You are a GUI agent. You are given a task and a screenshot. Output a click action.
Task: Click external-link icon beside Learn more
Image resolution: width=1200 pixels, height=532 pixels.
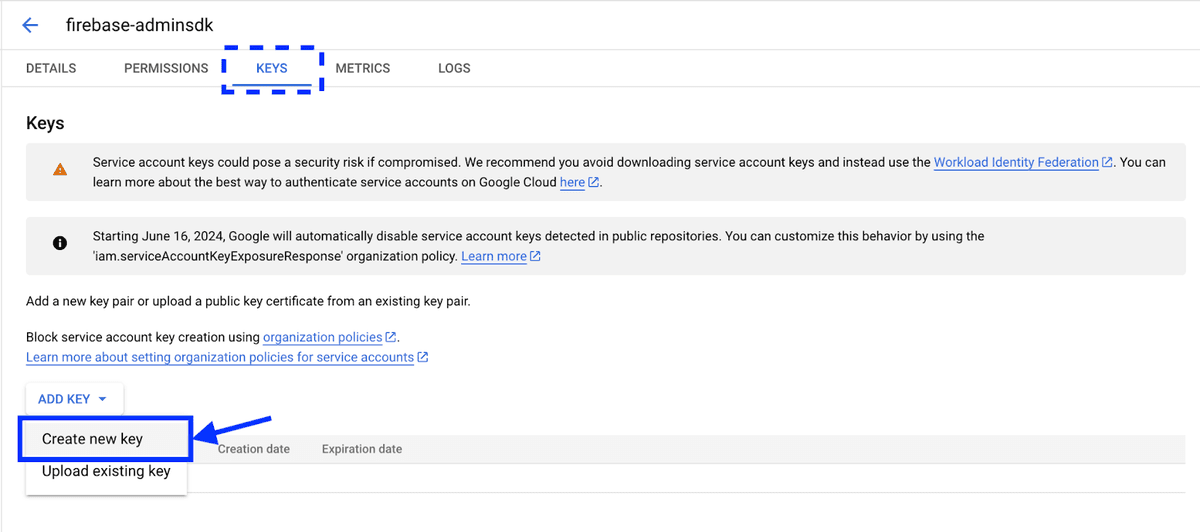(x=535, y=257)
